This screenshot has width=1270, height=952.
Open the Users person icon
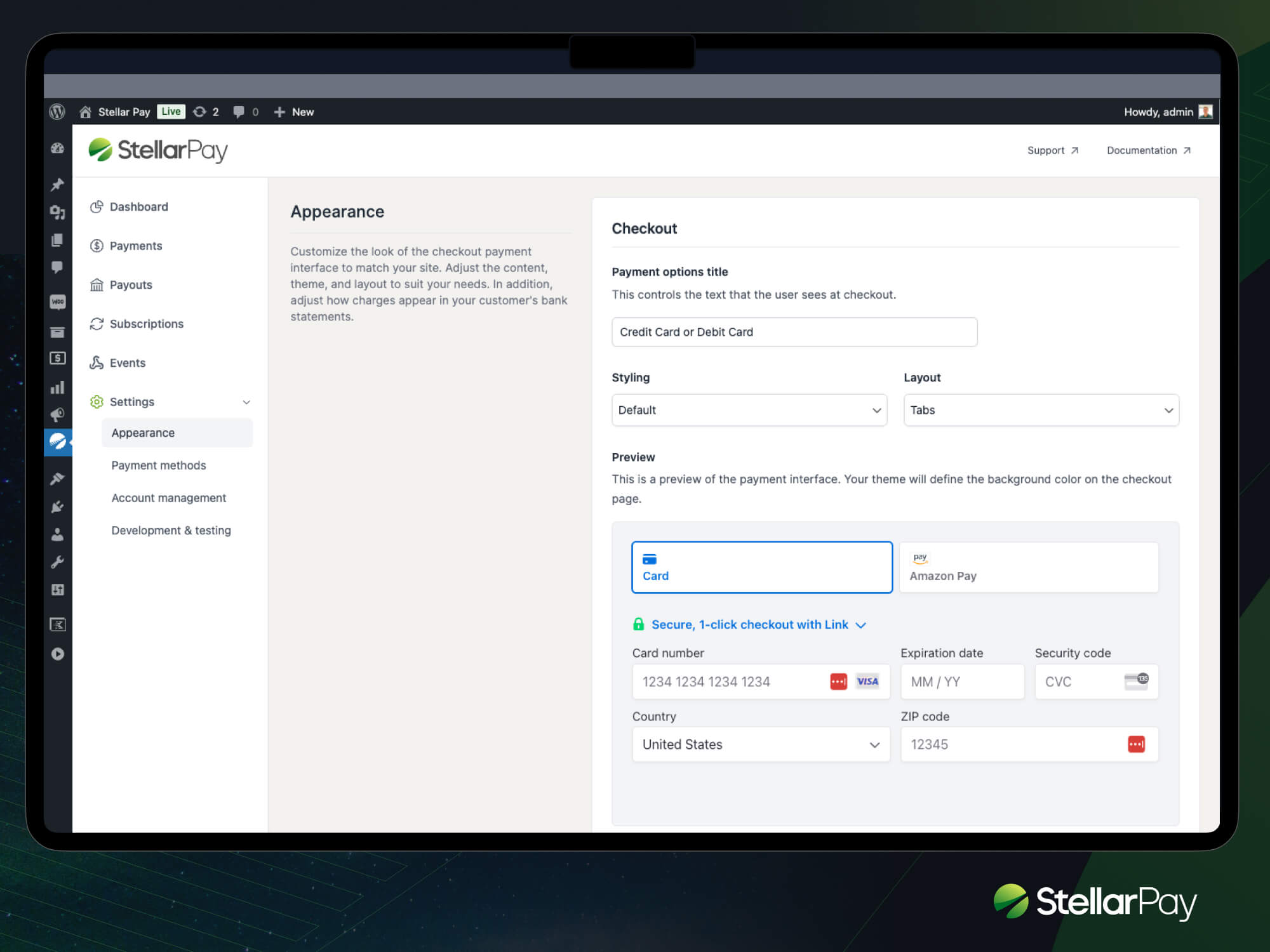pos(57,534)
